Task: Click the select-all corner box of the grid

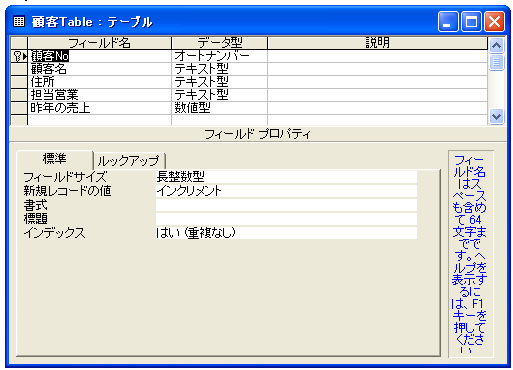Action: point(19,43)
